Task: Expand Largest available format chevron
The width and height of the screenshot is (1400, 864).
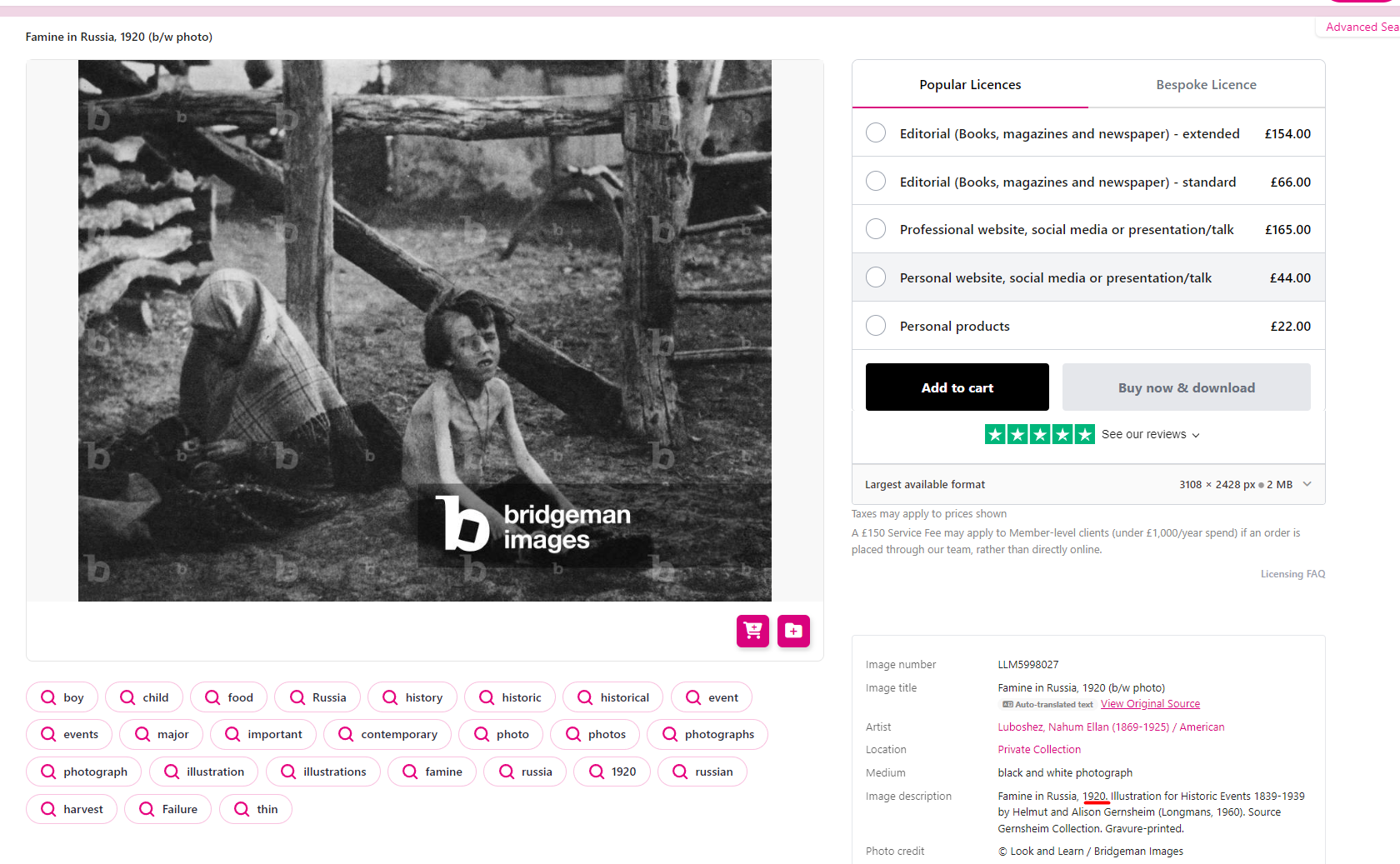Action: (x=1307, y=484)
